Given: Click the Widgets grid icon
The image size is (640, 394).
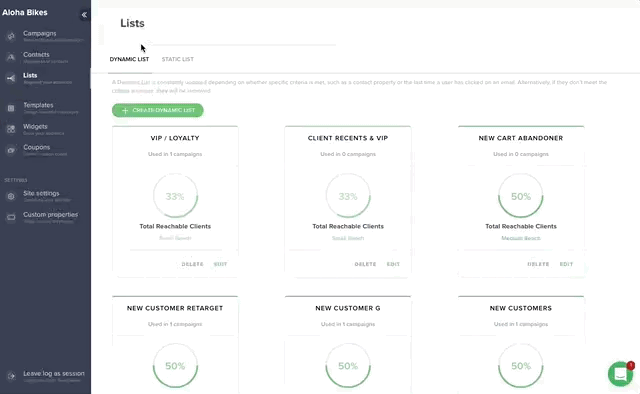Looking at the screenshot, I should [11, 129].
